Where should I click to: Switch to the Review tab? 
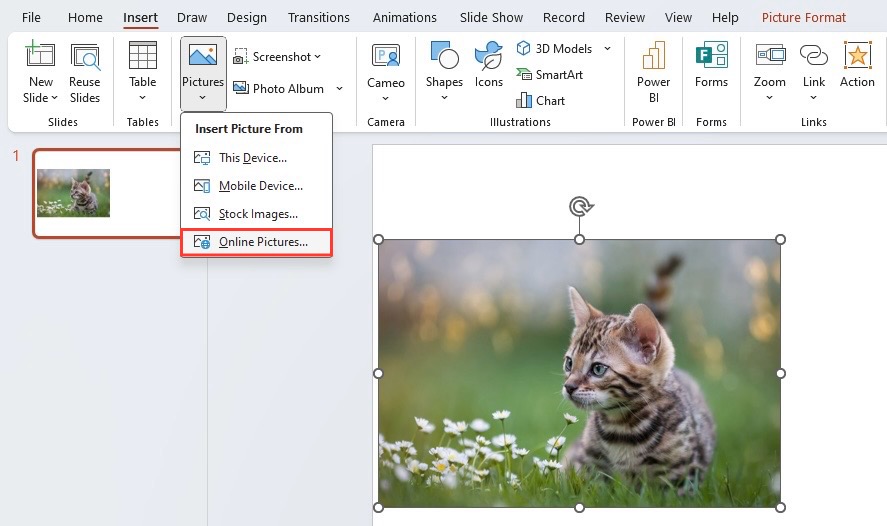[x=625, y=18]
